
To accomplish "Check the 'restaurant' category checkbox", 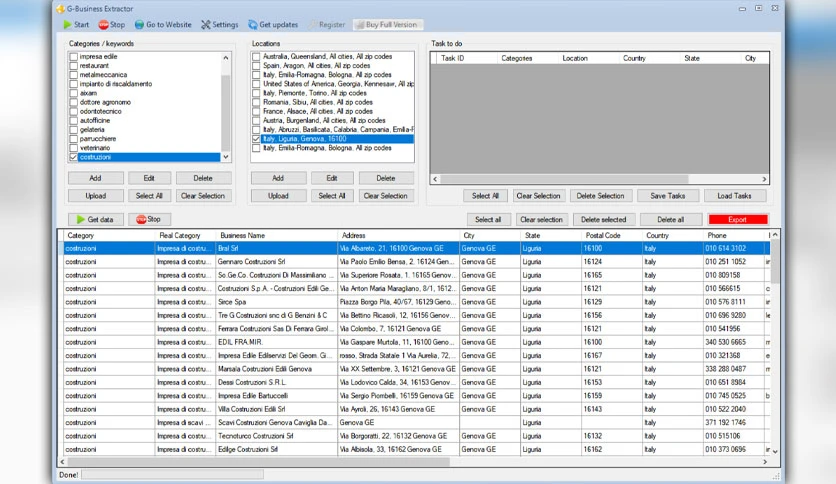I will 74,66.
